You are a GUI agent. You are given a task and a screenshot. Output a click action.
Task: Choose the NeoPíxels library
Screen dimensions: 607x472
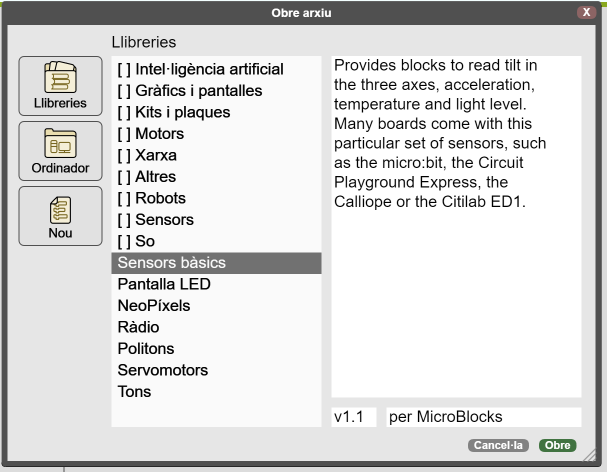point(153,306)
